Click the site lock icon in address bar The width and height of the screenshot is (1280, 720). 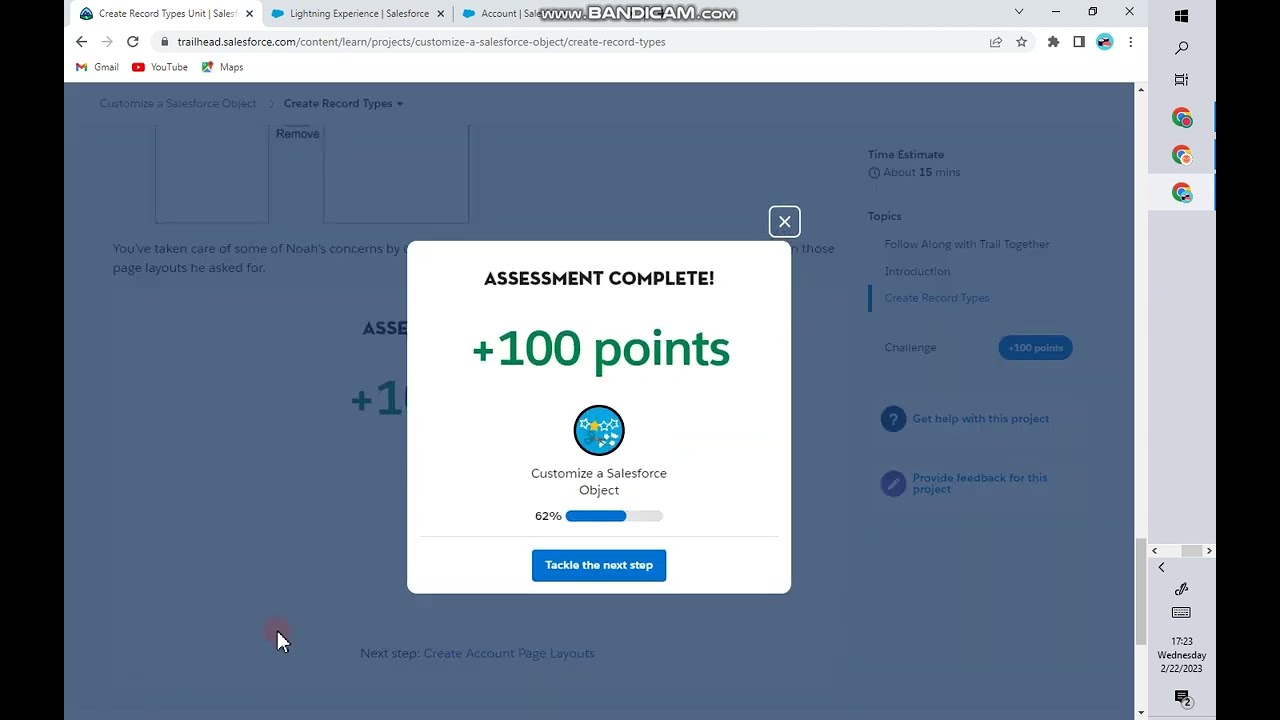(164, 42)
